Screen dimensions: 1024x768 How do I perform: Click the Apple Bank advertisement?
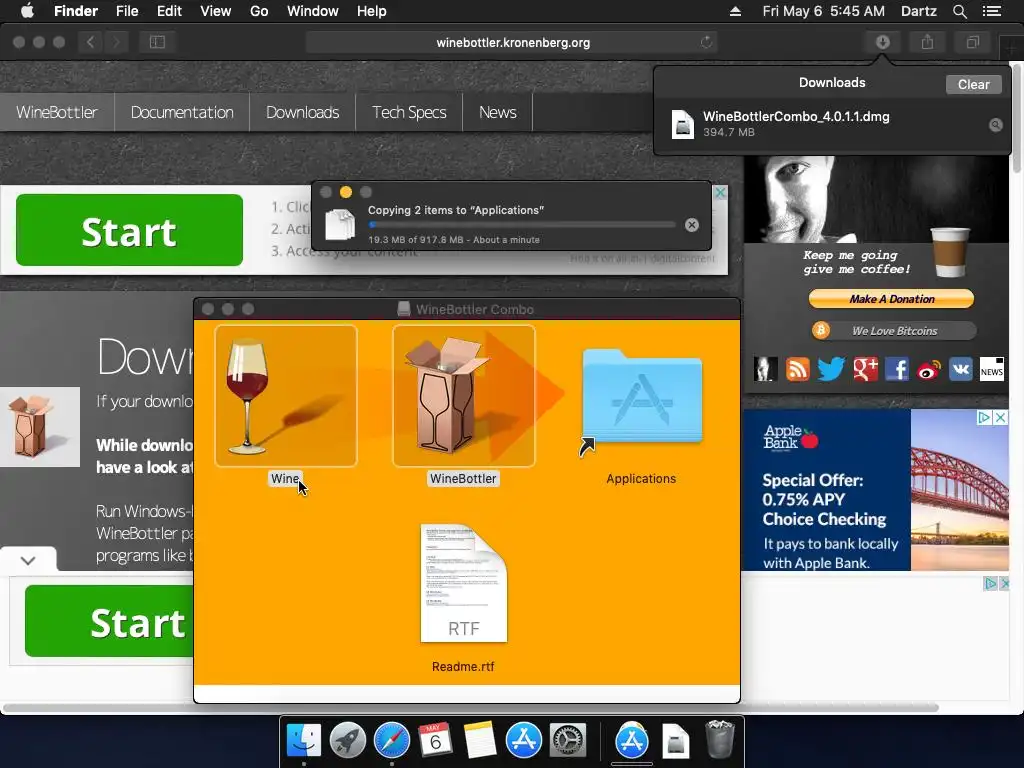click(x=875, y=490)
